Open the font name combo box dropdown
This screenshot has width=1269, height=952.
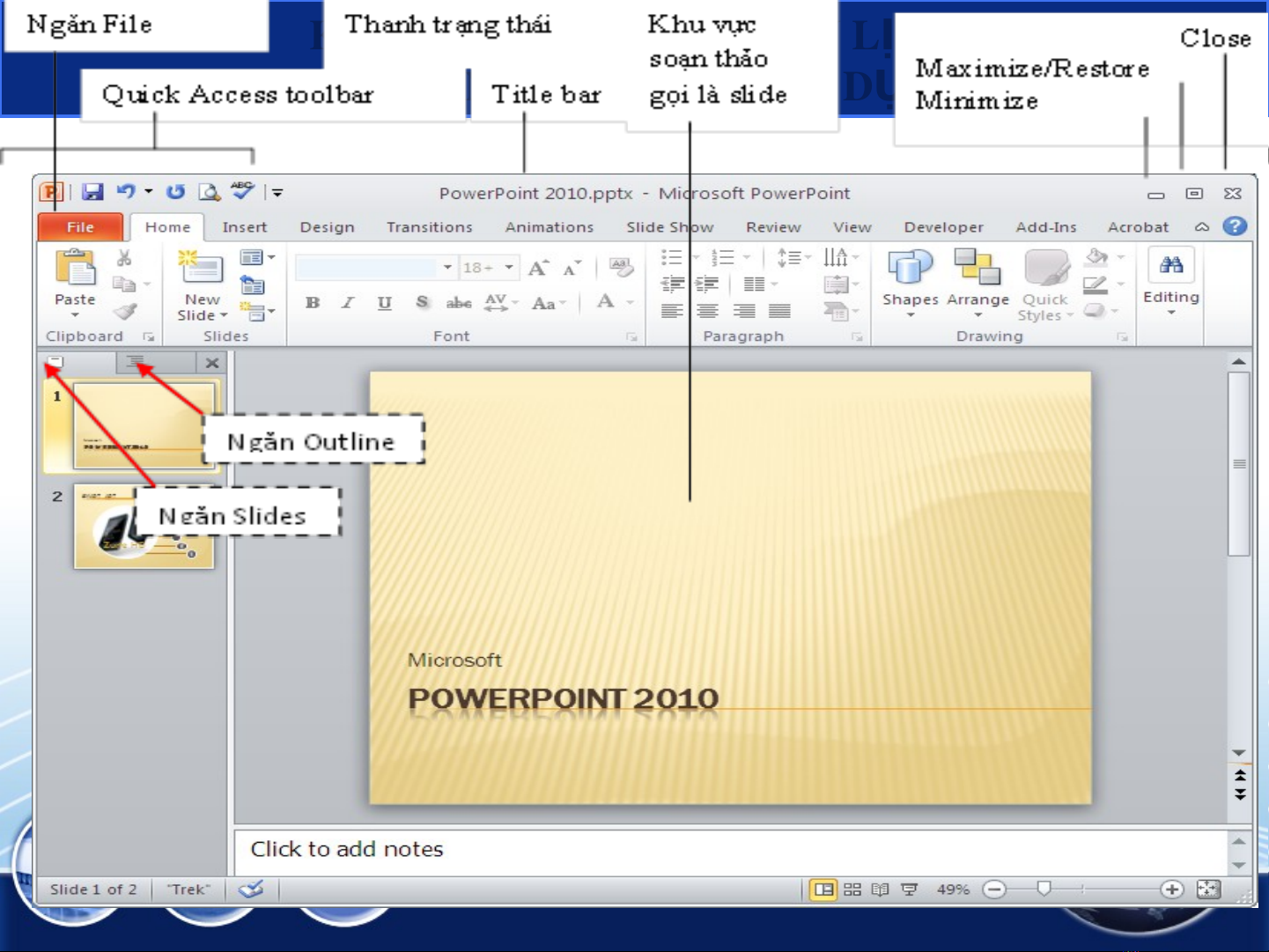[x=447, y=267]
